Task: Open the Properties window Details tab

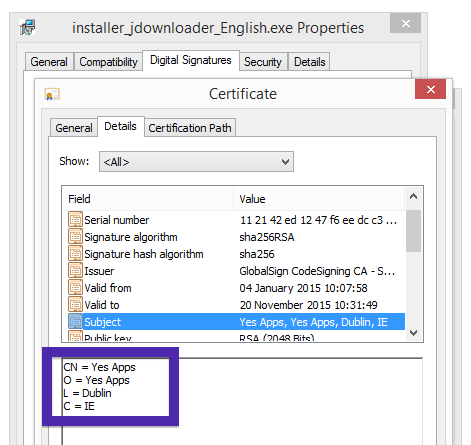Action: point(309,62)
